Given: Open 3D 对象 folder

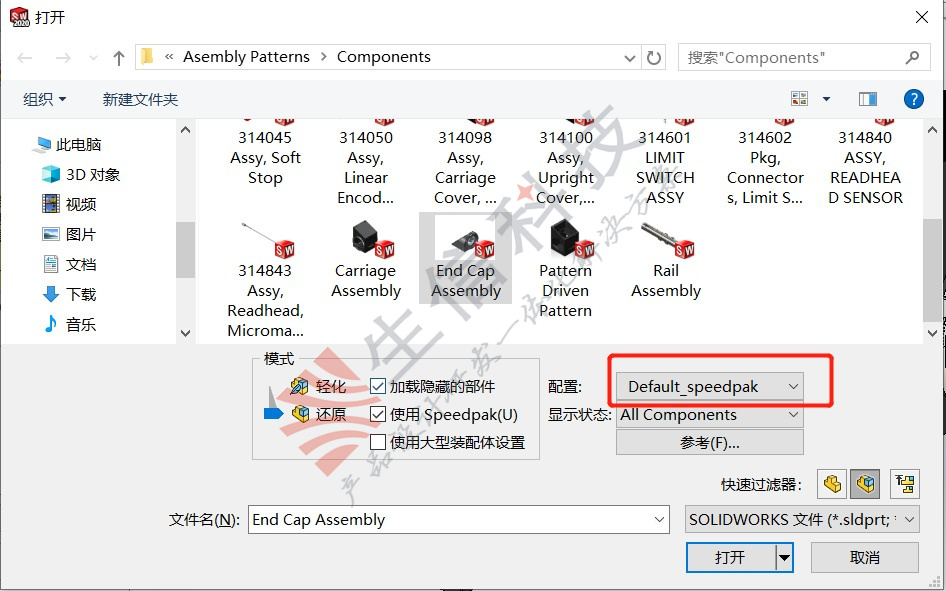Looking at the screenshot, I should 81,175.
